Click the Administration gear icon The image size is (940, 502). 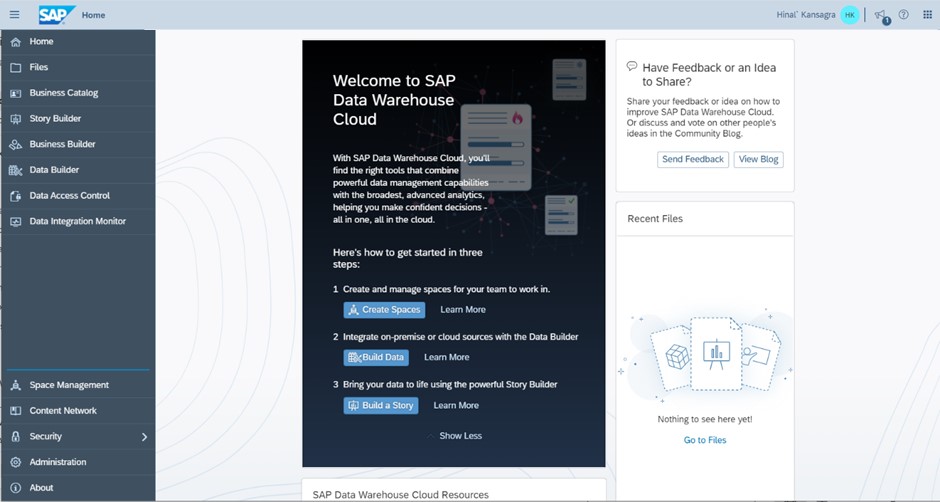click(15, 462)
